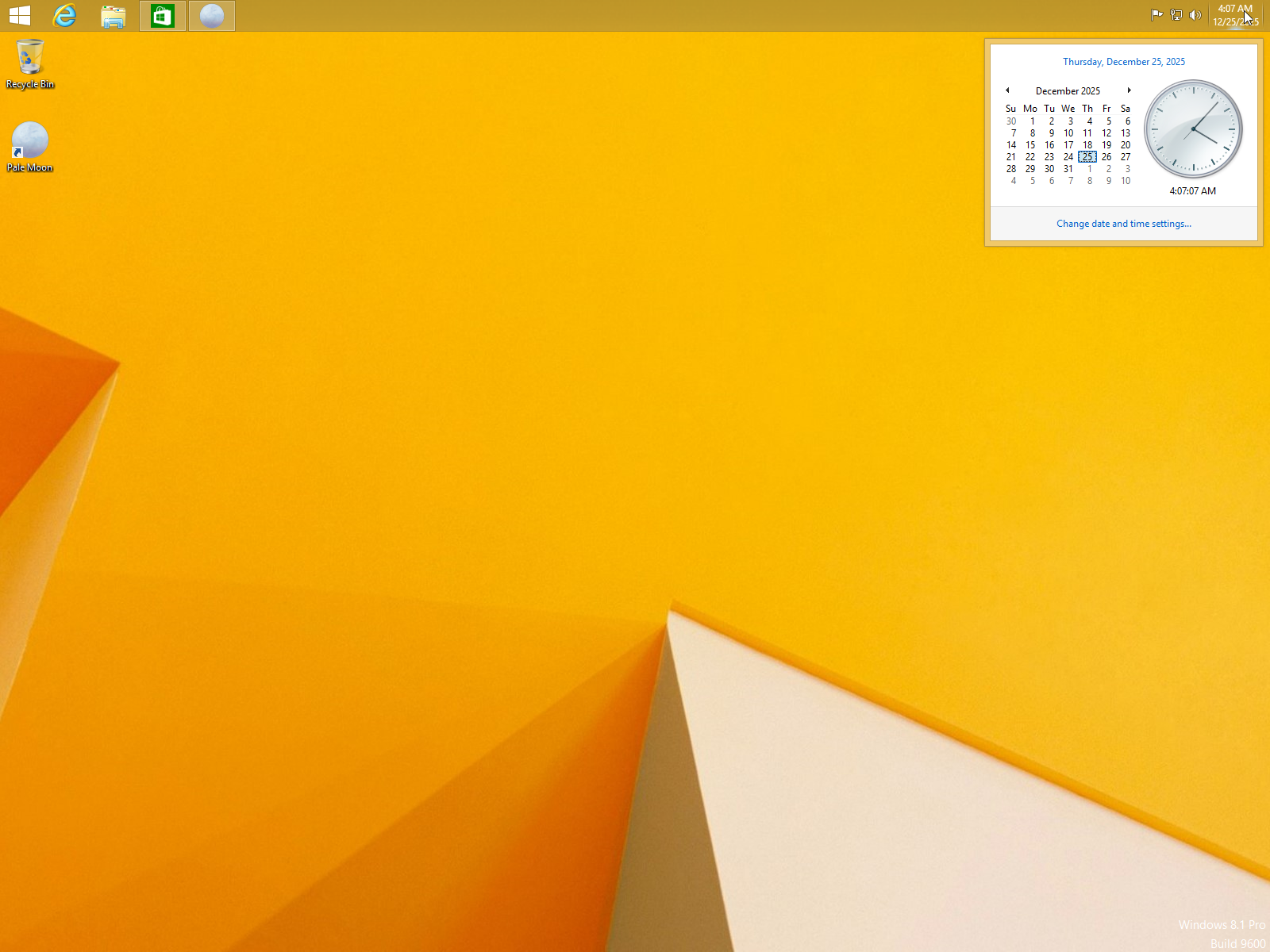The image size is (1270, 952).
Task: Open the volume speaker tray icon
Action: click(x=1195, y=14)
